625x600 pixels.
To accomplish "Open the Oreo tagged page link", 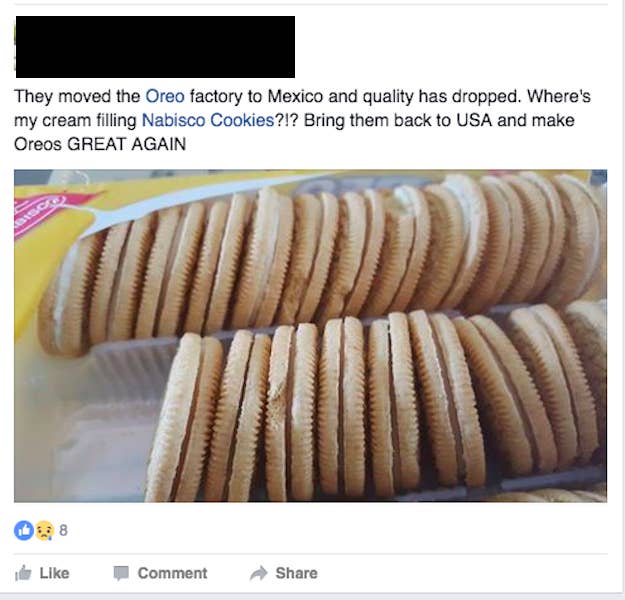I will 165,96.
